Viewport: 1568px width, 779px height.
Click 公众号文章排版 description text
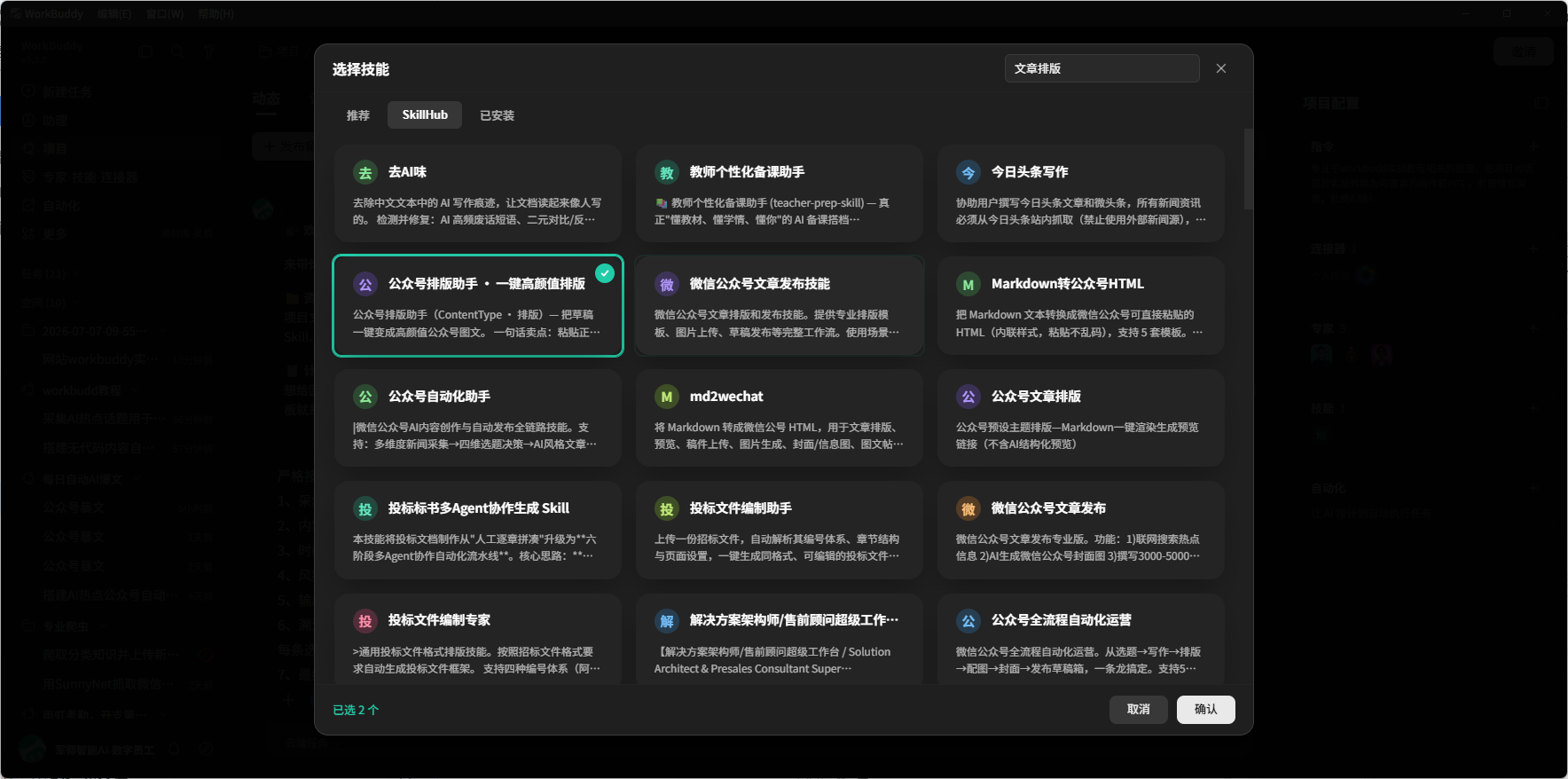click(1077, 436)
